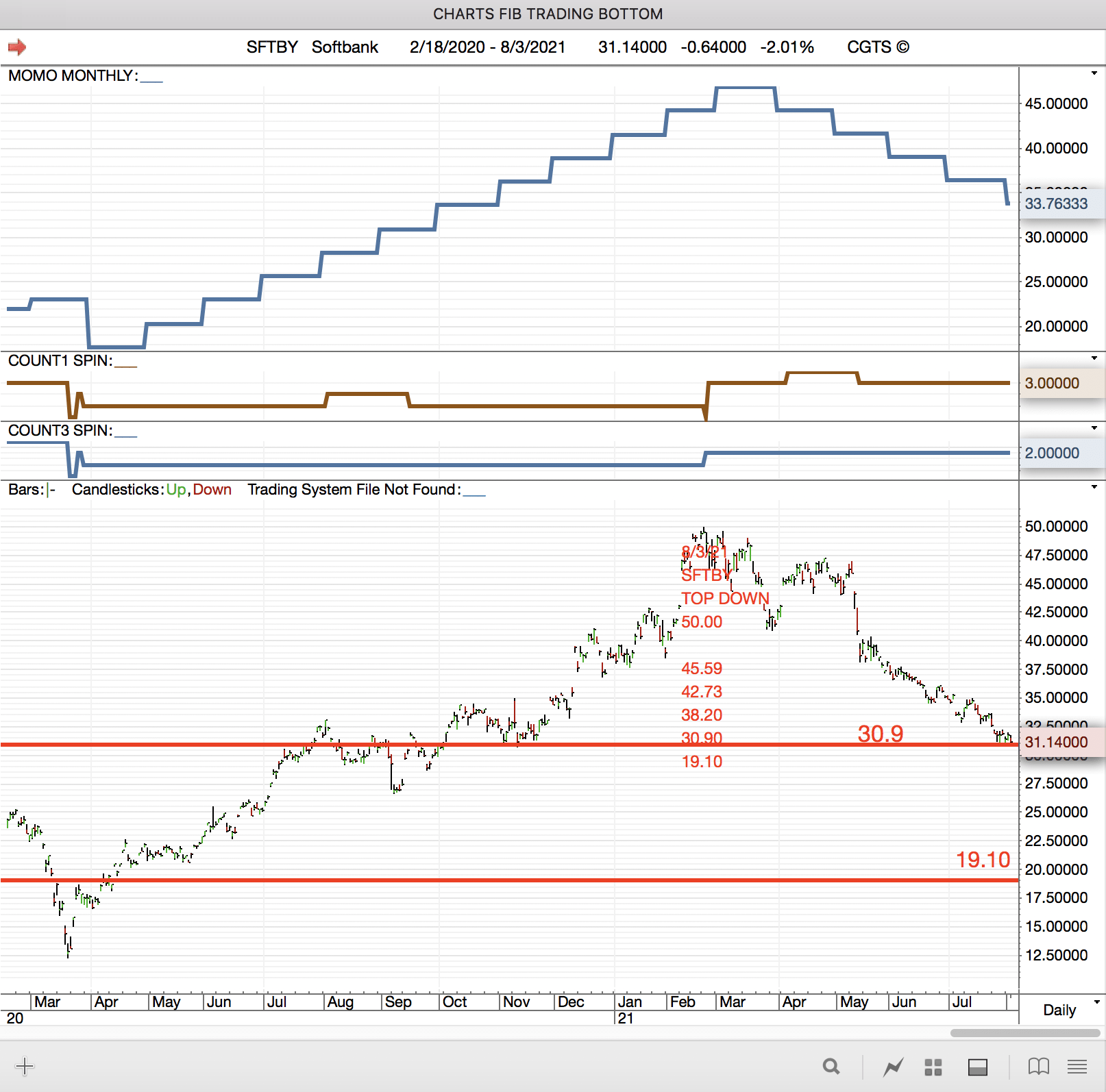1106x1092 pixels.
Task: Open the chart line indicator icon
Action: point(893,1067)
